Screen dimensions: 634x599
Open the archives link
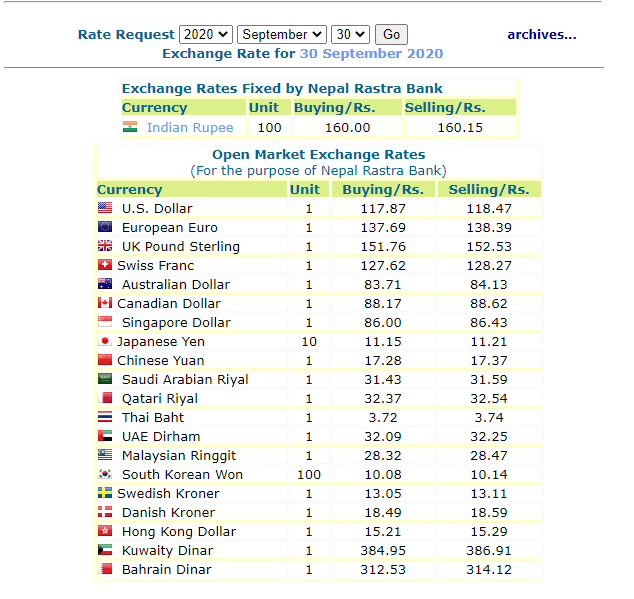(541, 35)
